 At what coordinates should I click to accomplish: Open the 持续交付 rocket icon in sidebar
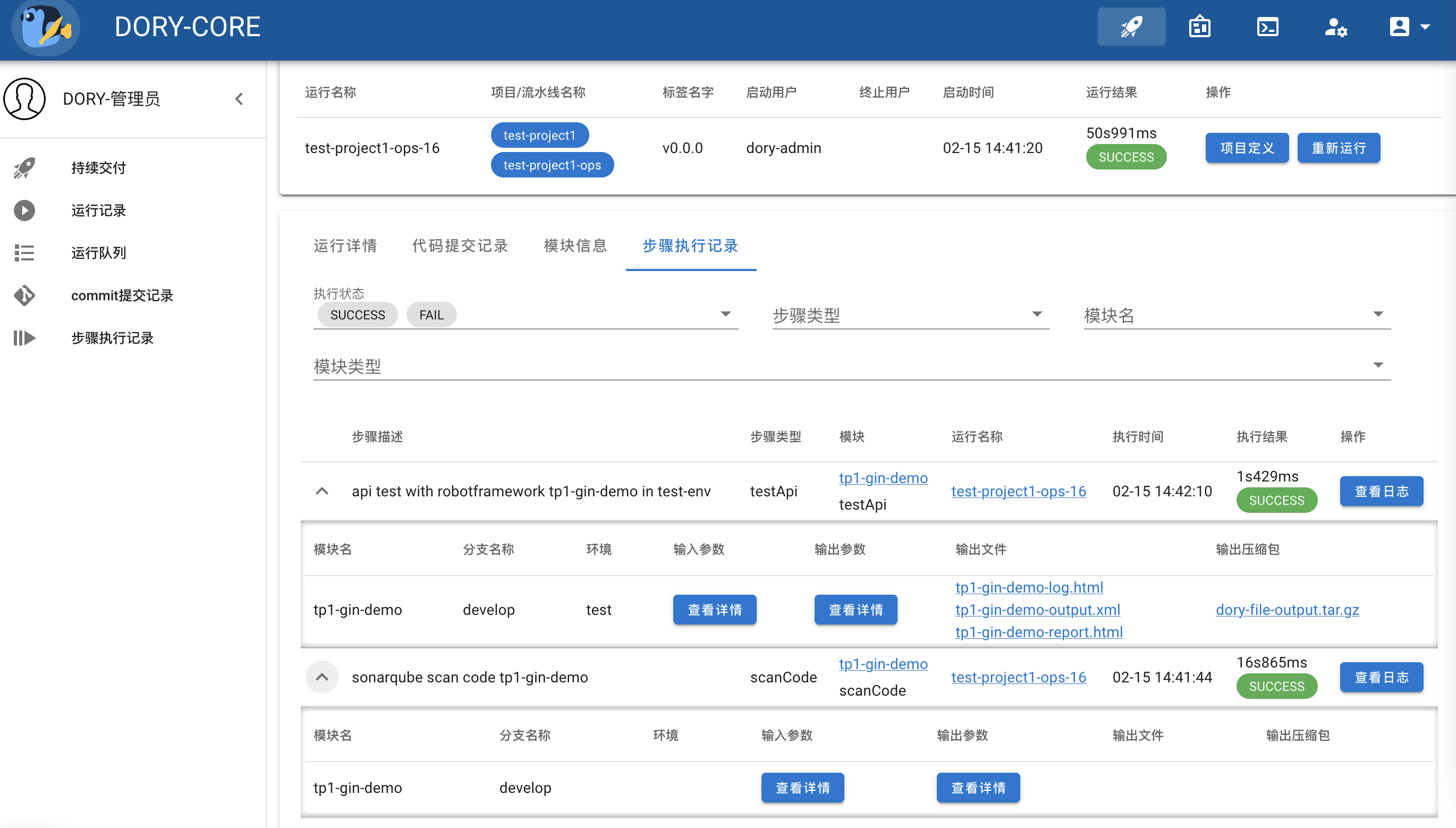[24, 167]
